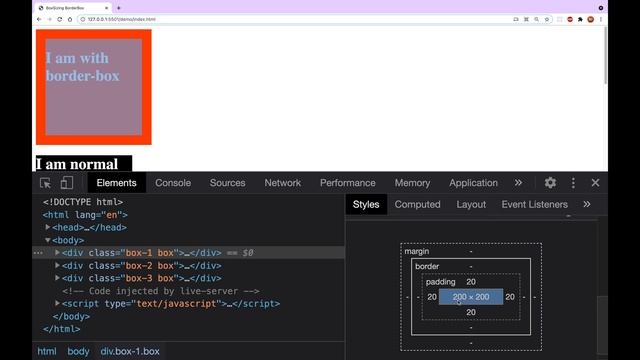Go forward in the browser

pyautogui.click(x=49, y=19)
